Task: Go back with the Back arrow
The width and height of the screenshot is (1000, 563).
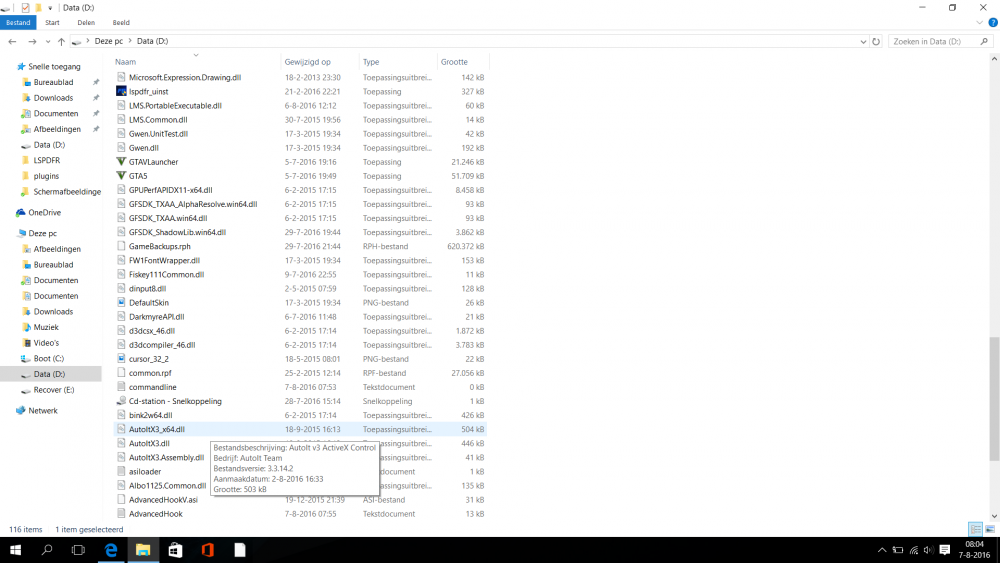Action: coord(12,41)
